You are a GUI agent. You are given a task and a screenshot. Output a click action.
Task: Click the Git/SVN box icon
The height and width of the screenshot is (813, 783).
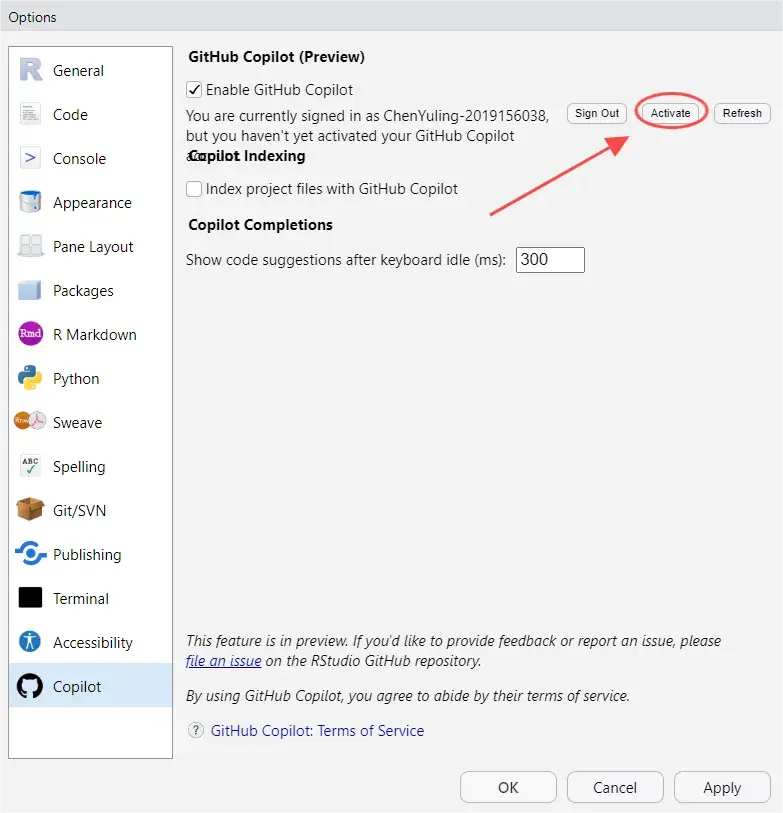pyautogui.click(x=31, y=510)
